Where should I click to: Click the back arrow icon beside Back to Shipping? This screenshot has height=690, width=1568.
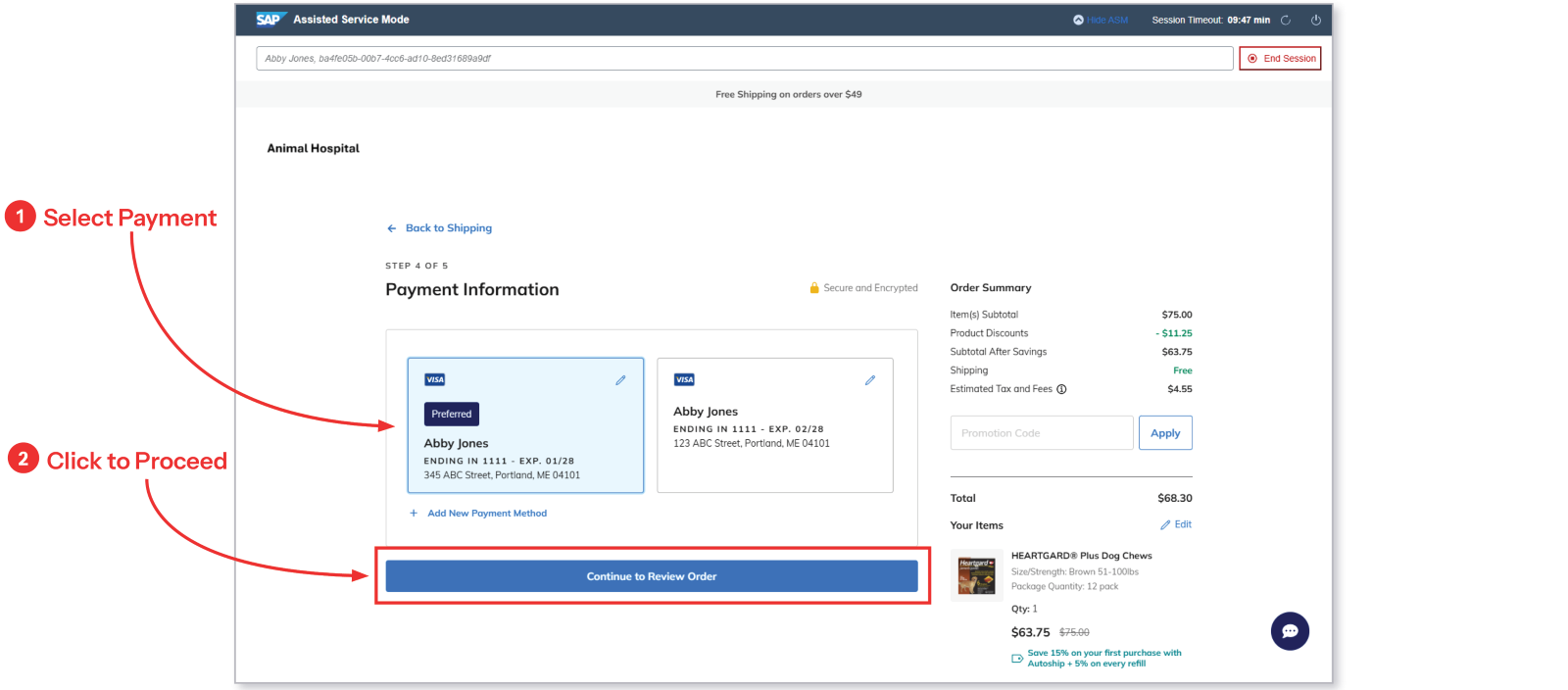coord(392,228)
